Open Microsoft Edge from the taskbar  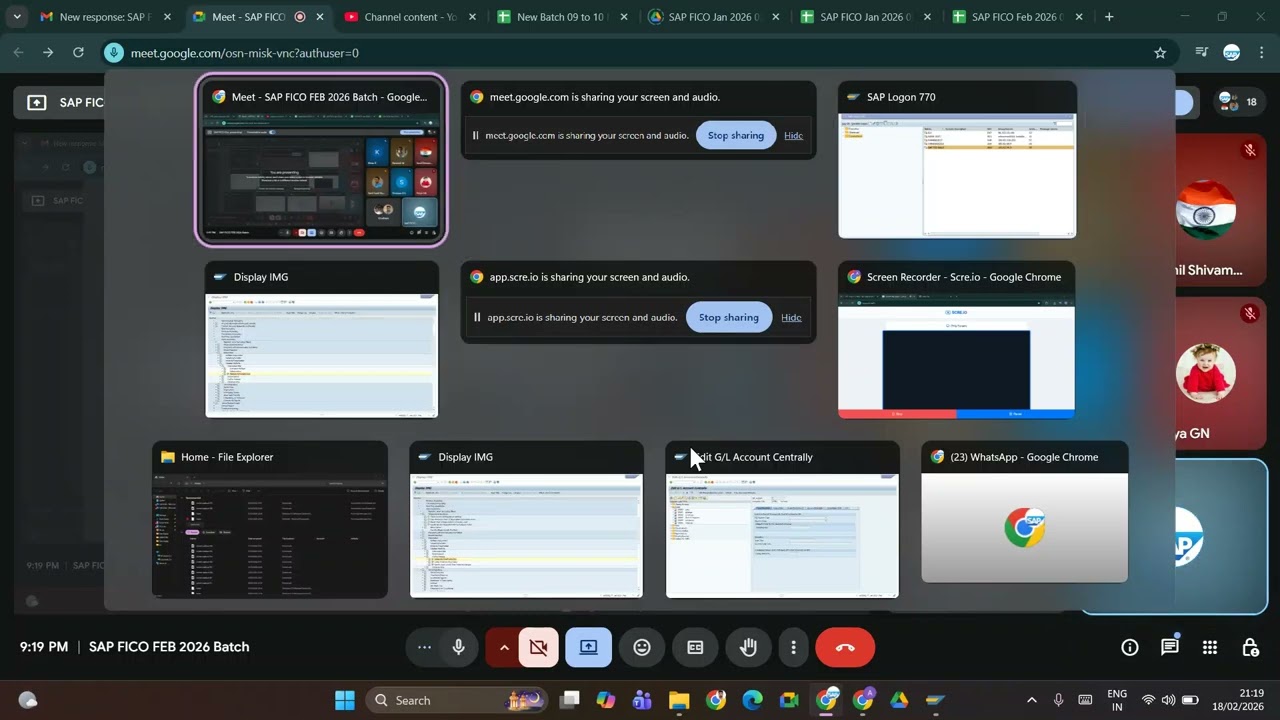tap(752, 700)
